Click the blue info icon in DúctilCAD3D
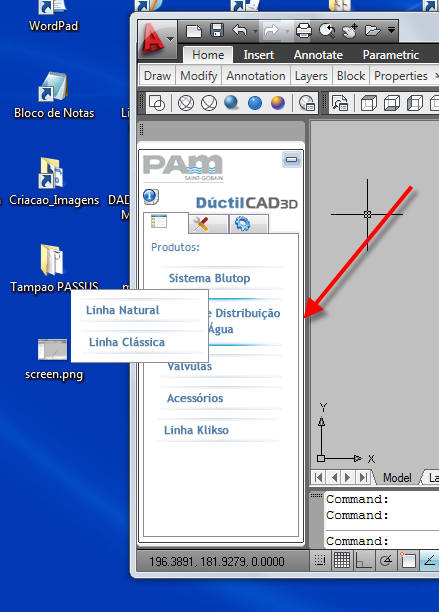Viewport: 439px width, 612px height. (151, 196)
